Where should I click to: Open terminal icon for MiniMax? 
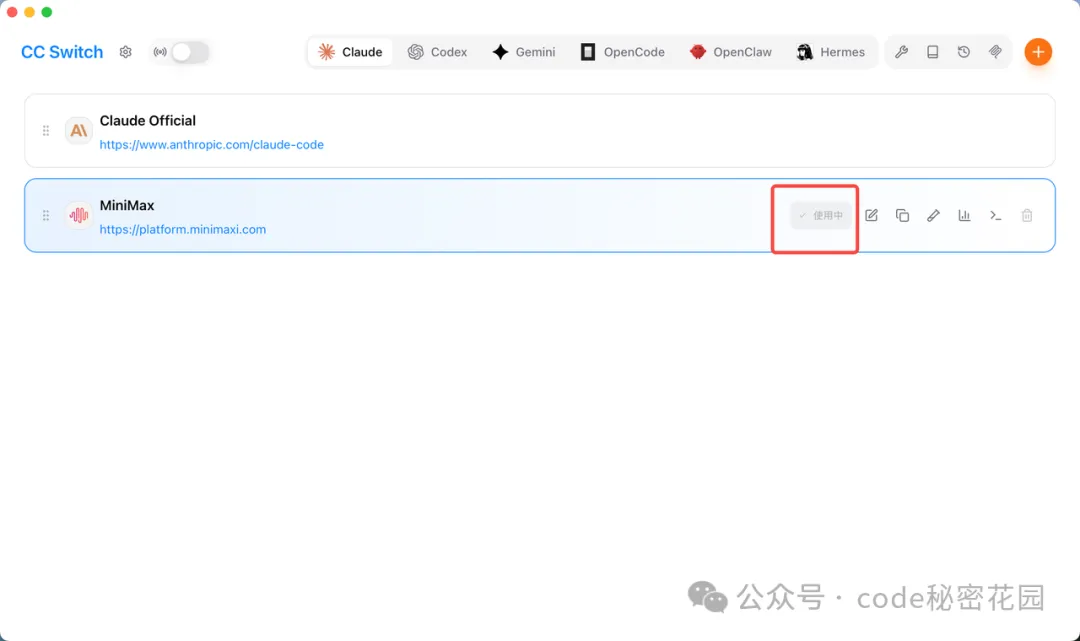pyautogui.click(x=995, y=216)
